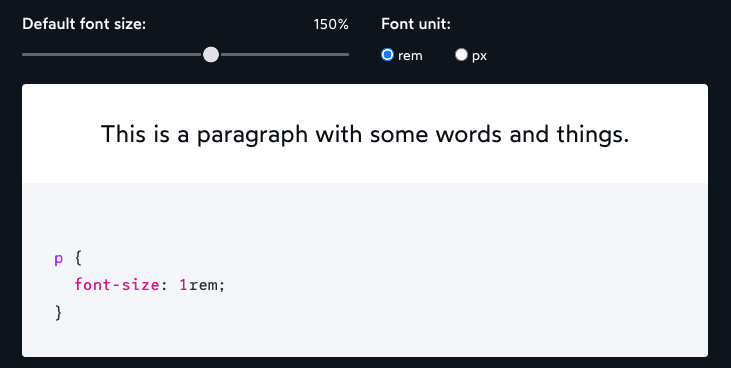Click the "font-size" property in the code
The width and height of the screenshot is (731, 368).
117,285
